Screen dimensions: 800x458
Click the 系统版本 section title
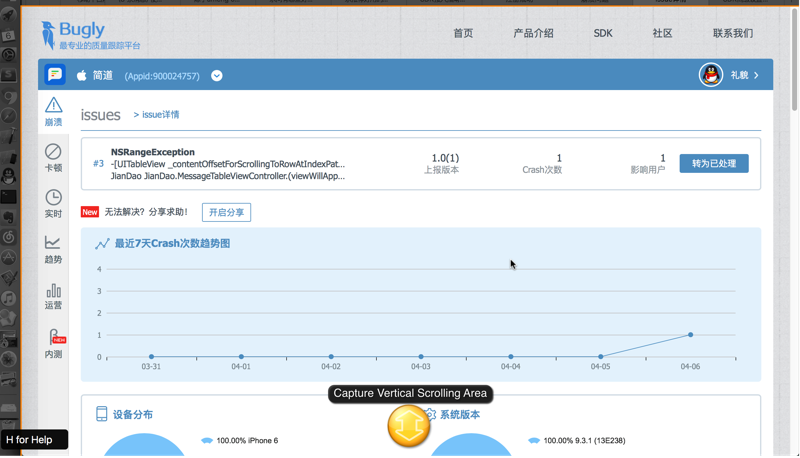[x=460, y=415]
